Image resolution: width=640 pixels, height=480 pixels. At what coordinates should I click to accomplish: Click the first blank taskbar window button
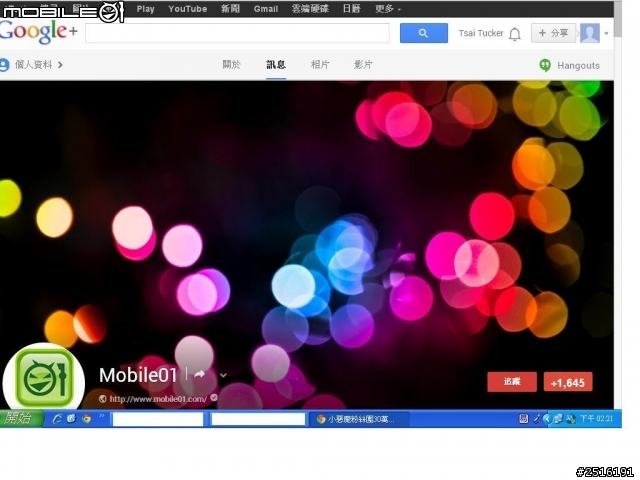pyautogui.click(x=158, y=419)
